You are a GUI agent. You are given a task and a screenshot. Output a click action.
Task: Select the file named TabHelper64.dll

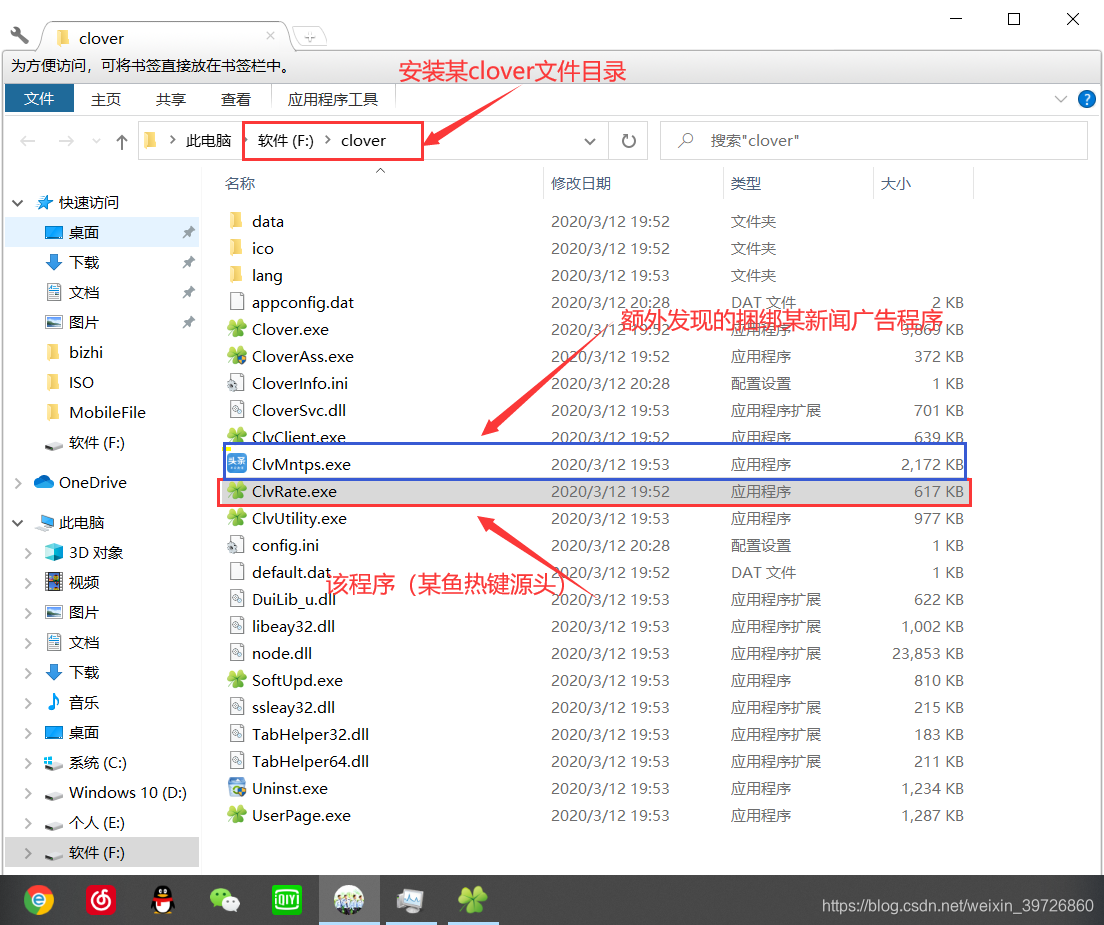(310, 762)
